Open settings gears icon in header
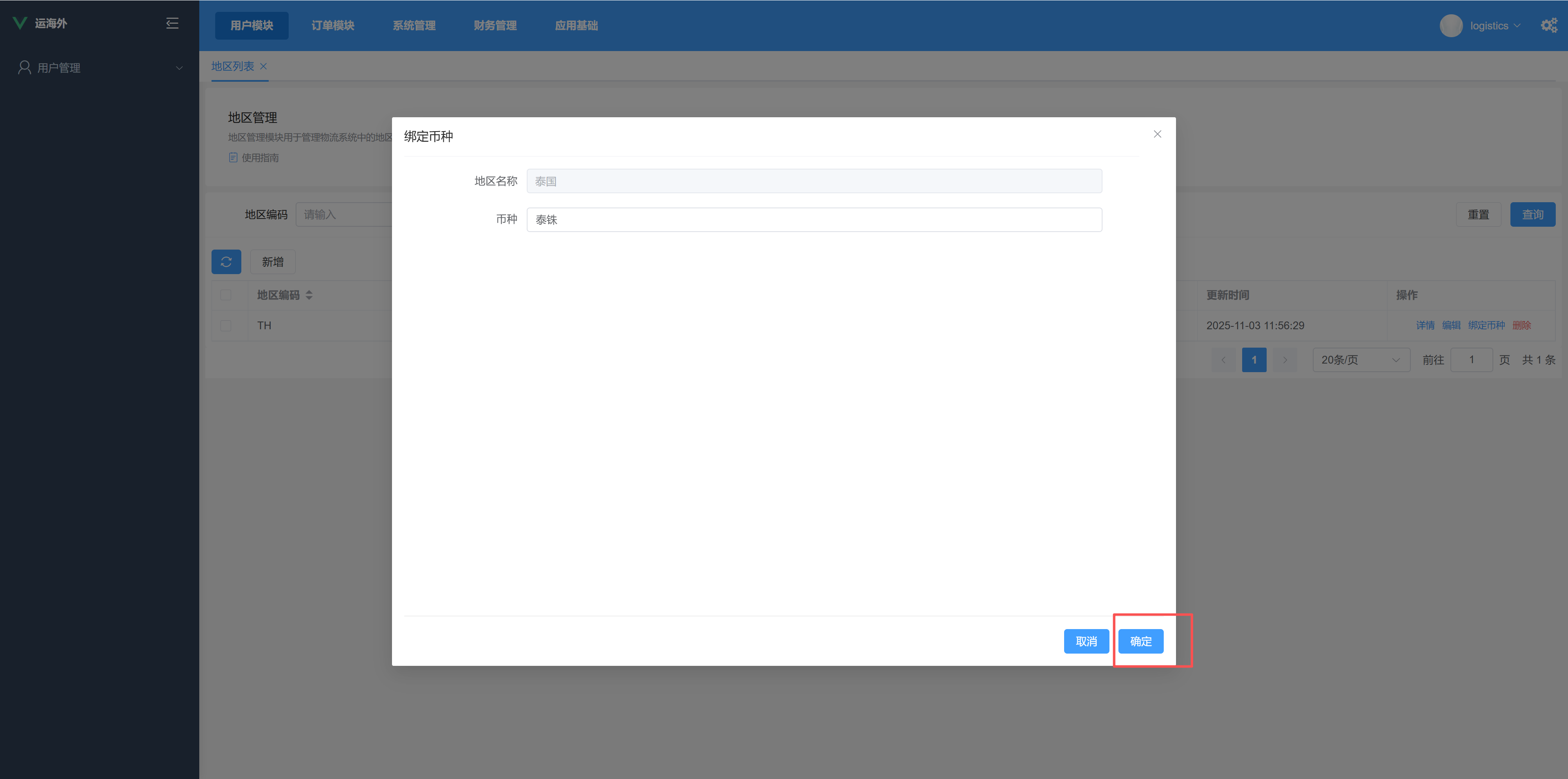1568x779 pixels. coord(1548,25)
